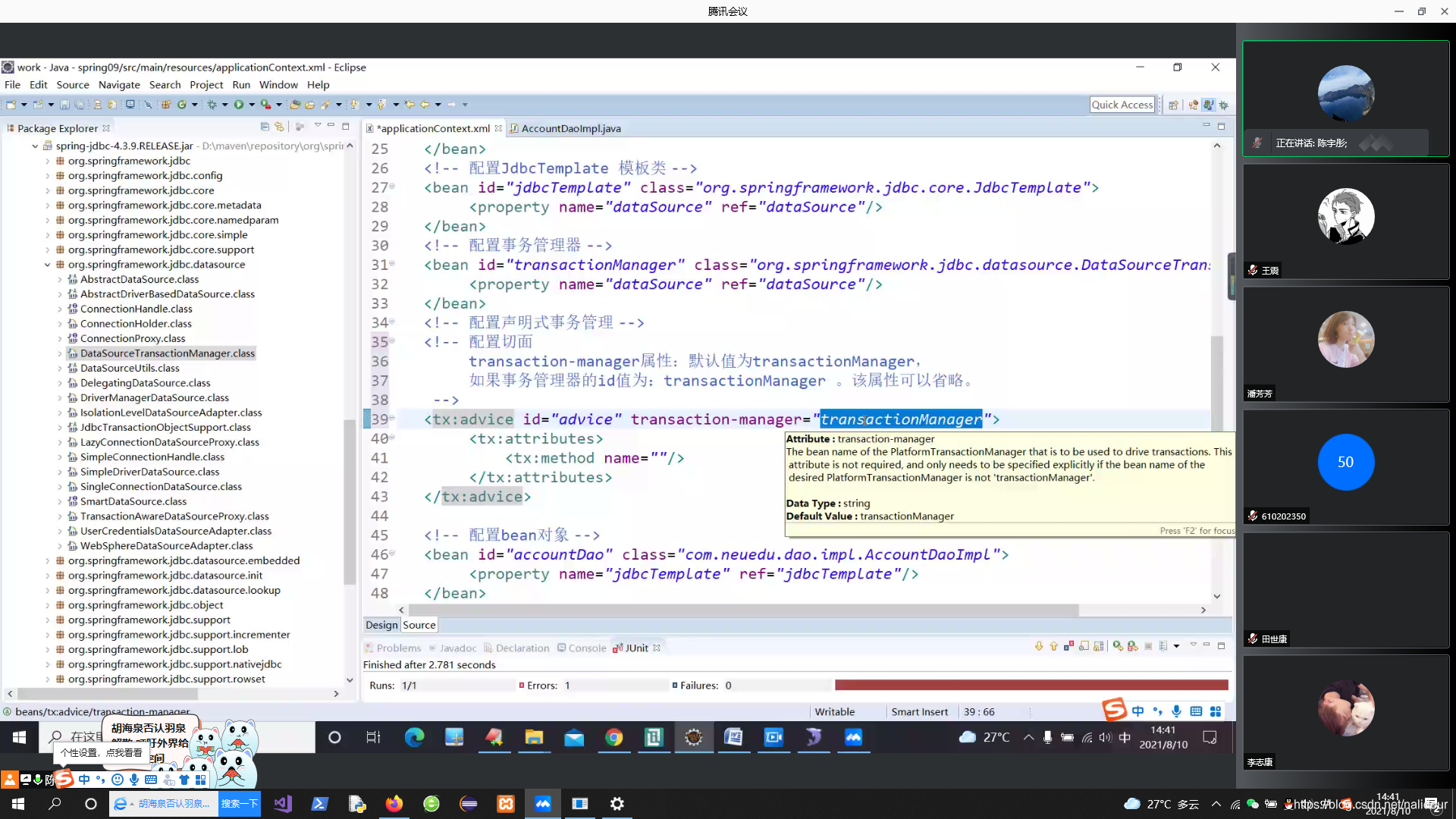1456x819 pixels.
Task: Click the New file toolbar icon
Action: pyautogui.click(x=11, y=105)
